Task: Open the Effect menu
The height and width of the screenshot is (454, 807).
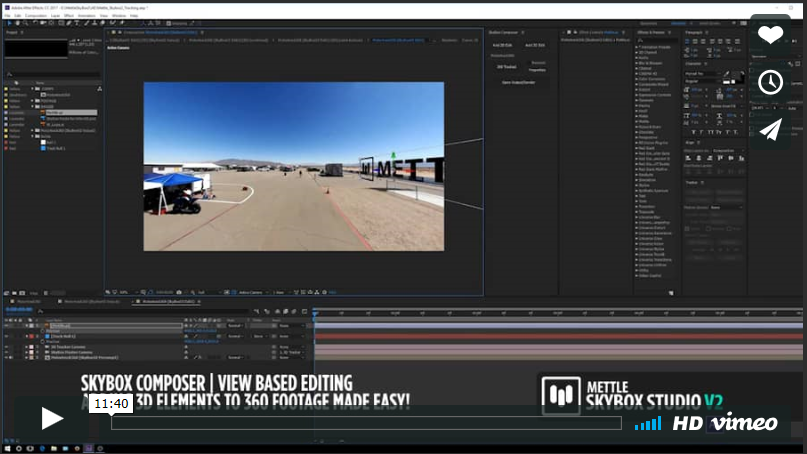Action: click(68, 16)
